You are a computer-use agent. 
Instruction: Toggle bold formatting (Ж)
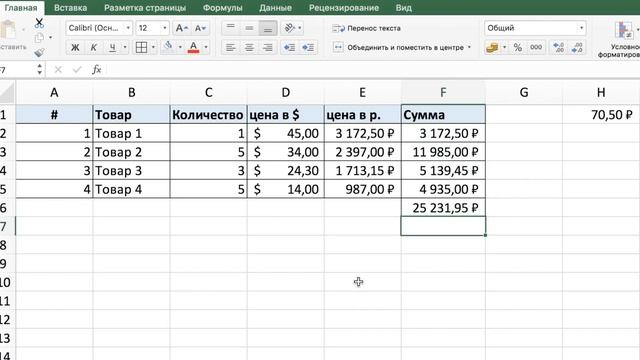(75, 47)
